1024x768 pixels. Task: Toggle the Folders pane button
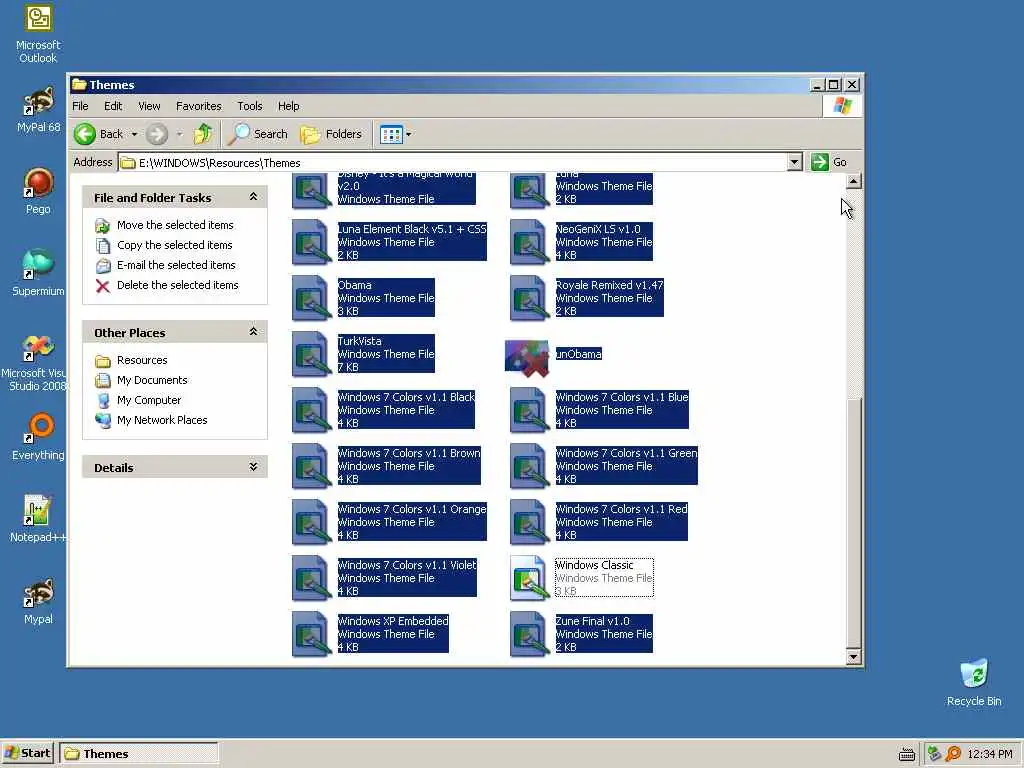pos(331,134)
